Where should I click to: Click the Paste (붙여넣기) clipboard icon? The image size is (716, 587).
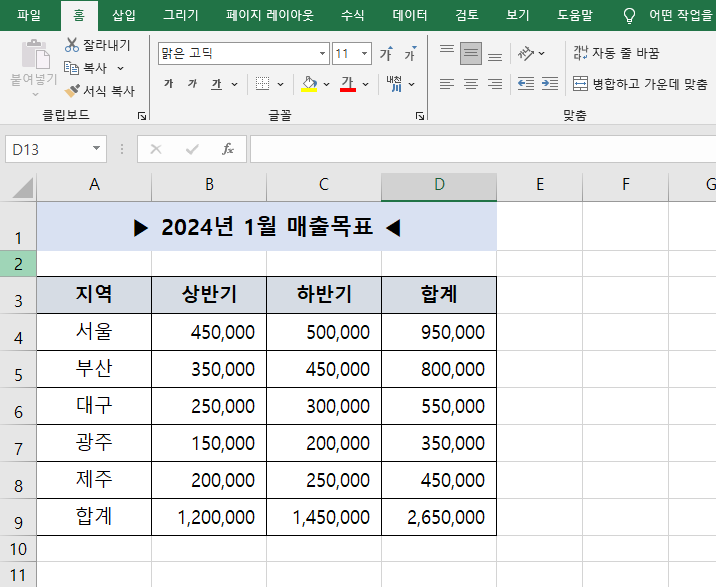point(36,55)
